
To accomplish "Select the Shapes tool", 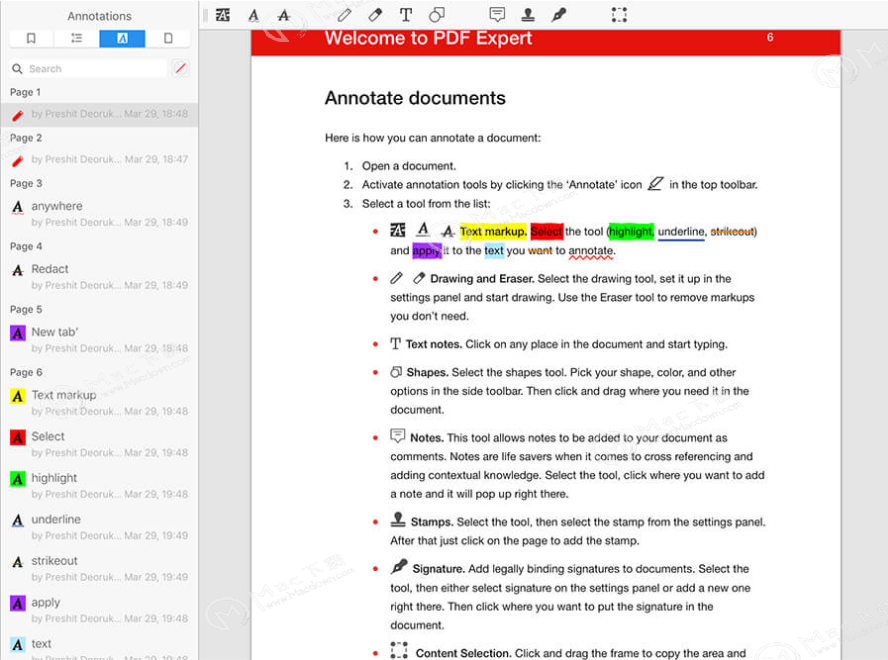I will pos(437,15).
